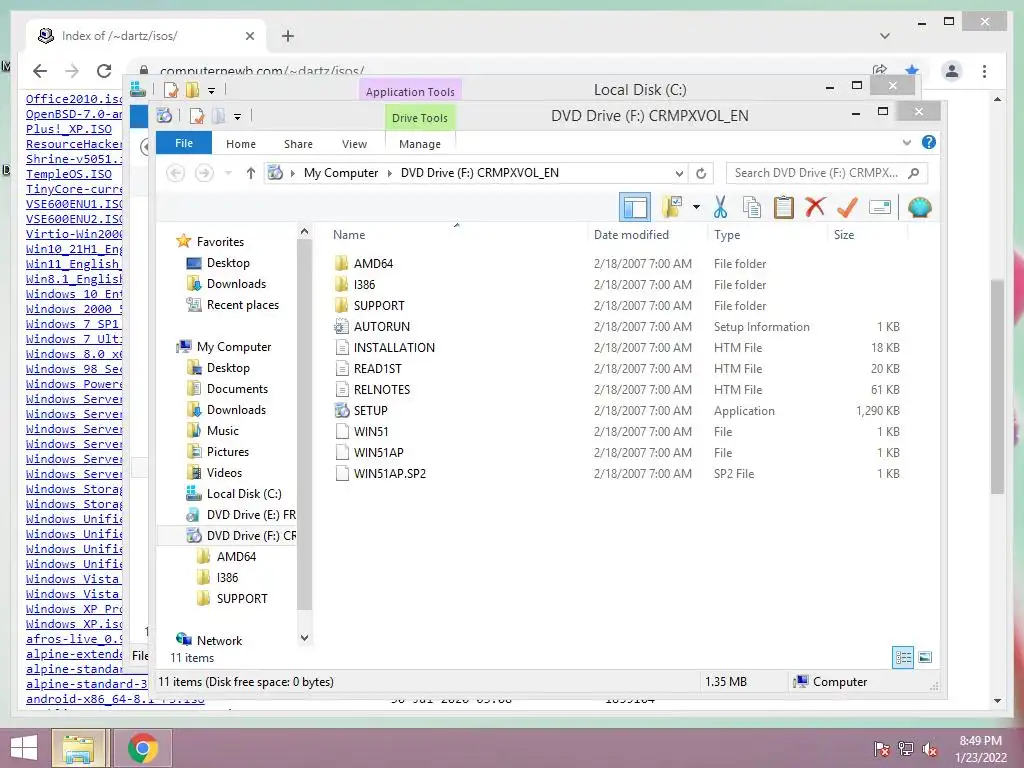Screen dimensions: 1024x768
Task: Click the Windows Start button
Action: 24,748
